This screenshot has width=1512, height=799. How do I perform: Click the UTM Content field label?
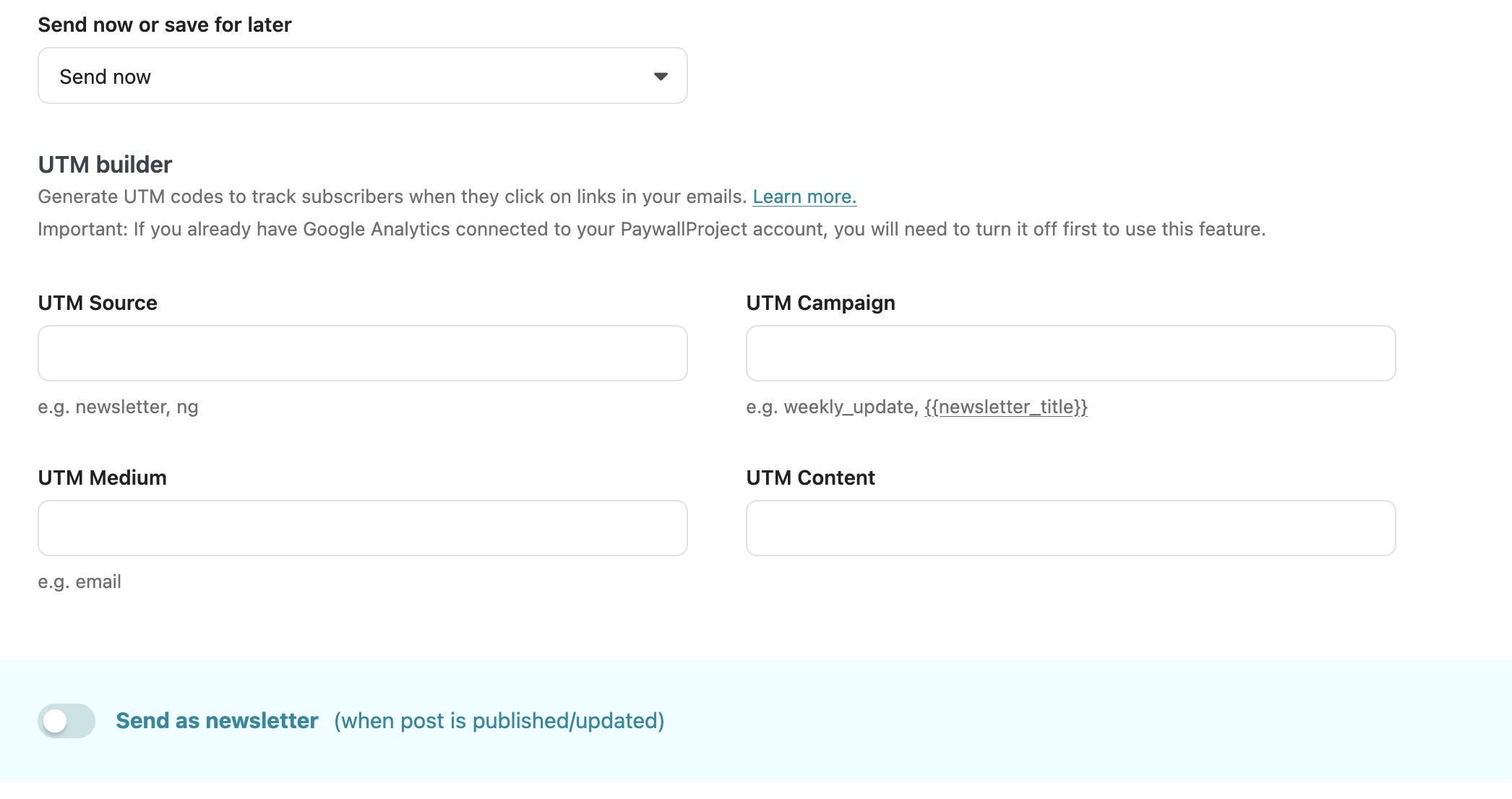(x=810, y=478)
